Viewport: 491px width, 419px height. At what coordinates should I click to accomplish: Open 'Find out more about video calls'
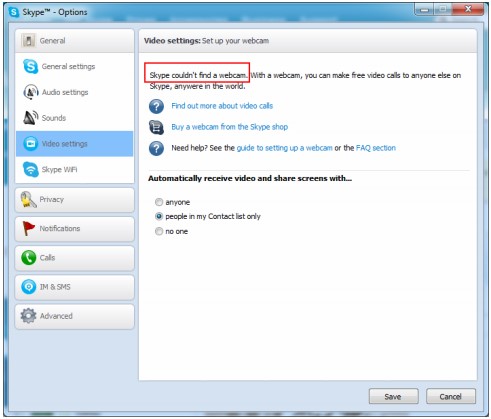tap(222, 106)
